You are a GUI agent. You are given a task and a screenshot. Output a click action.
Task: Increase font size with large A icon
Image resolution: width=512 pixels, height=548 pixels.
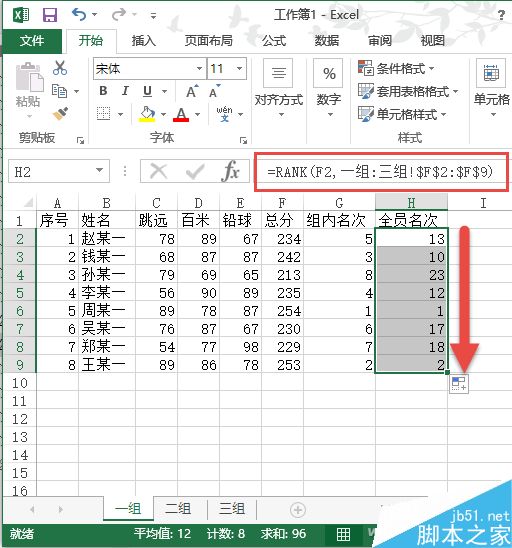pyautogui.click(x=192, y=92)
